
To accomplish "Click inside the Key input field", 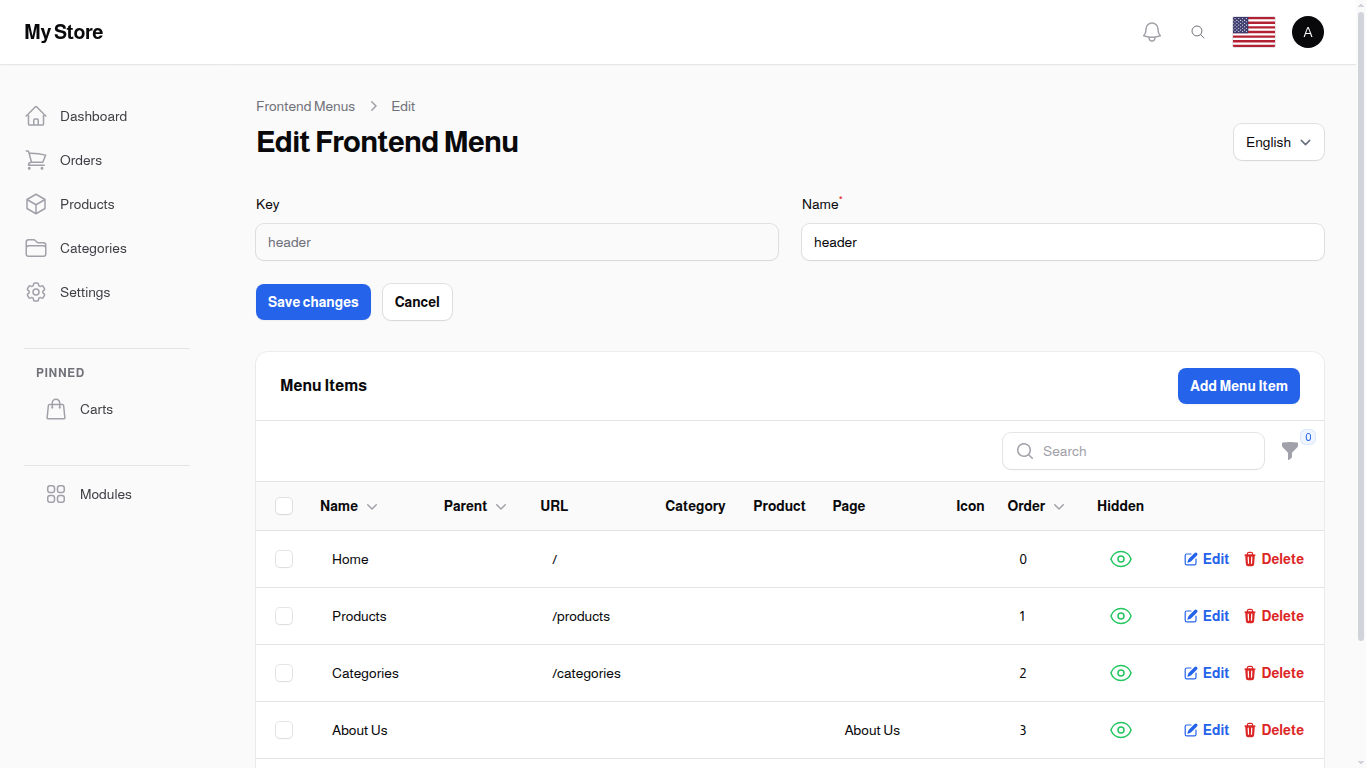I will (517, 242).
